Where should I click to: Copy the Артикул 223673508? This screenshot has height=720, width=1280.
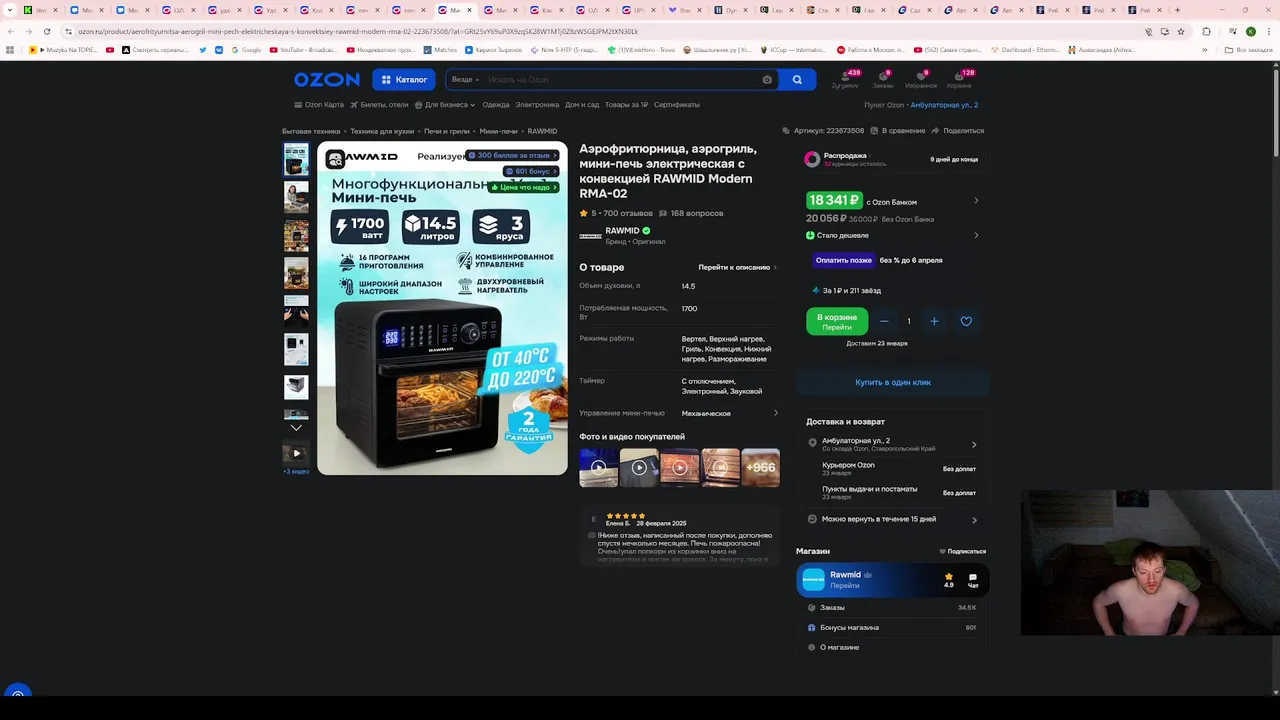[824, 131]
